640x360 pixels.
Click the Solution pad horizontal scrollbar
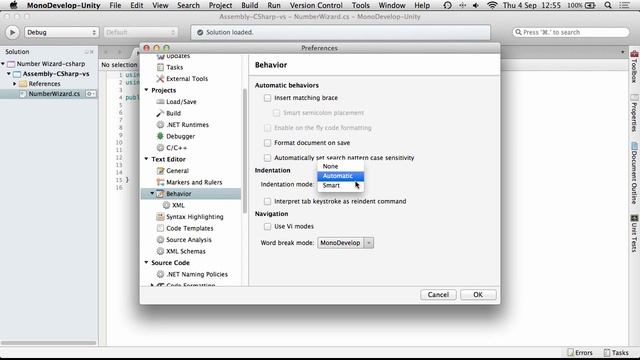(49, 343)
